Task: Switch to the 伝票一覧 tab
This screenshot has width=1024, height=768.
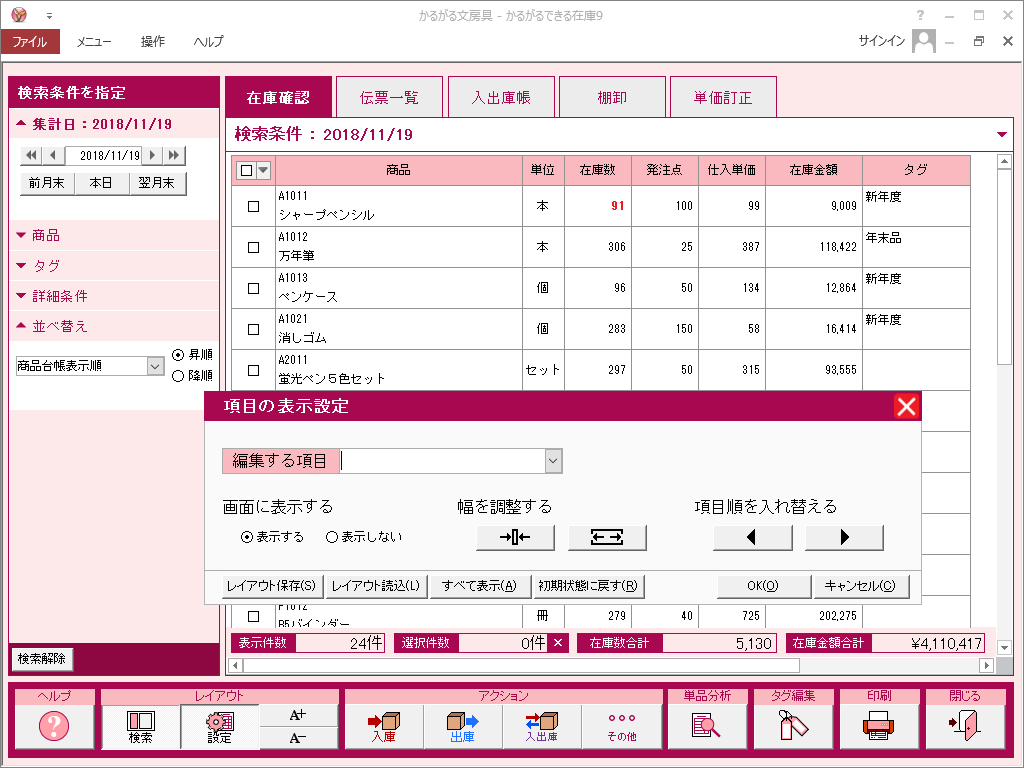Action: 389,98
